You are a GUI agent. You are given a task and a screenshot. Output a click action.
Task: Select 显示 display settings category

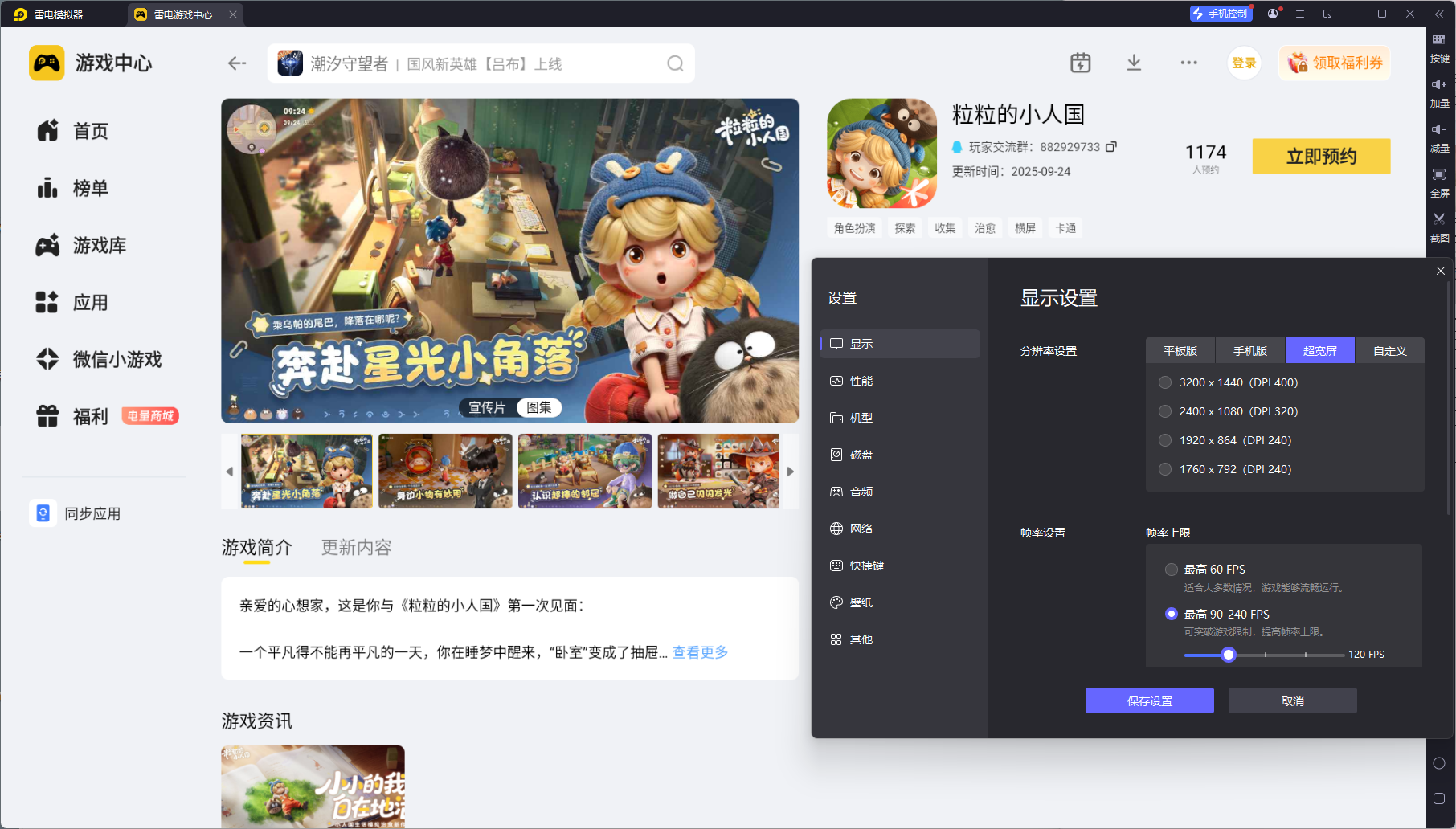tap(900, 344)
